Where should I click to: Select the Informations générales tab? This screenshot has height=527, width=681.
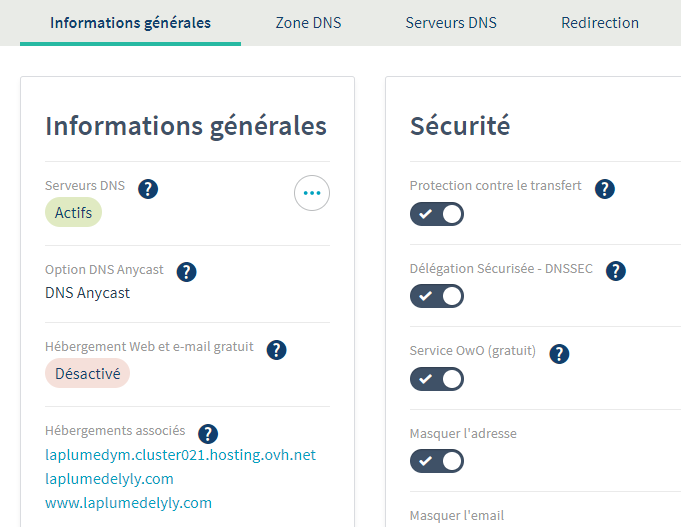point(130,23)
